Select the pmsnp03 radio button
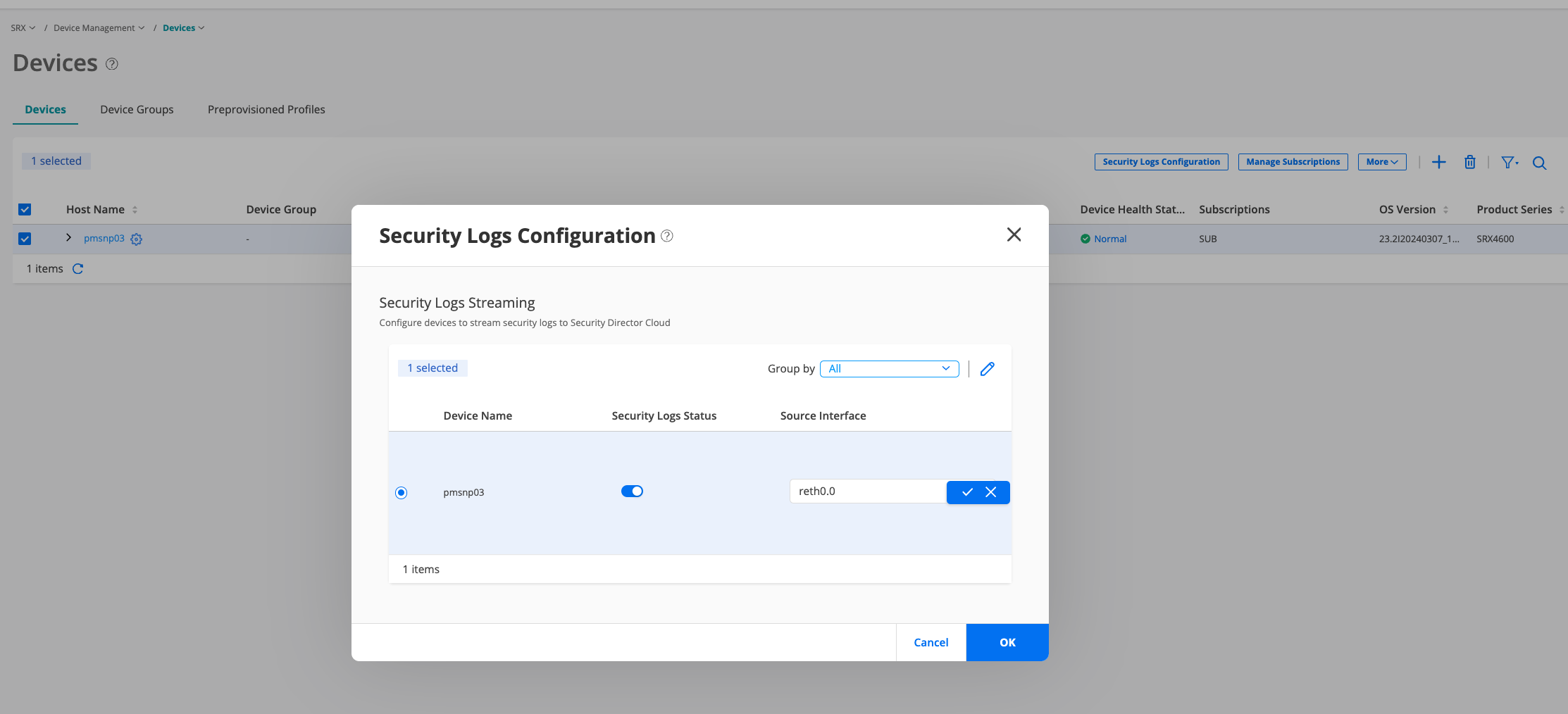 [402, 493]
